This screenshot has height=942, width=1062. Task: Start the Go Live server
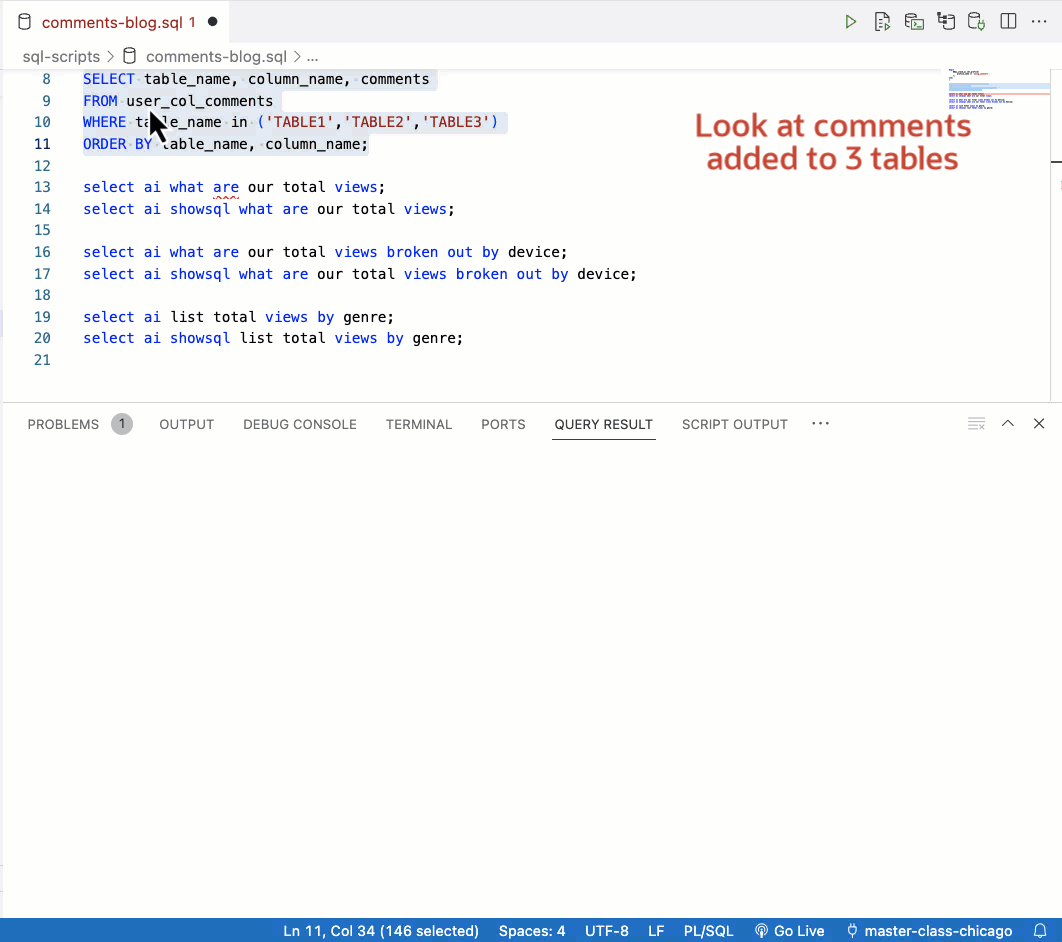(789, 931)
